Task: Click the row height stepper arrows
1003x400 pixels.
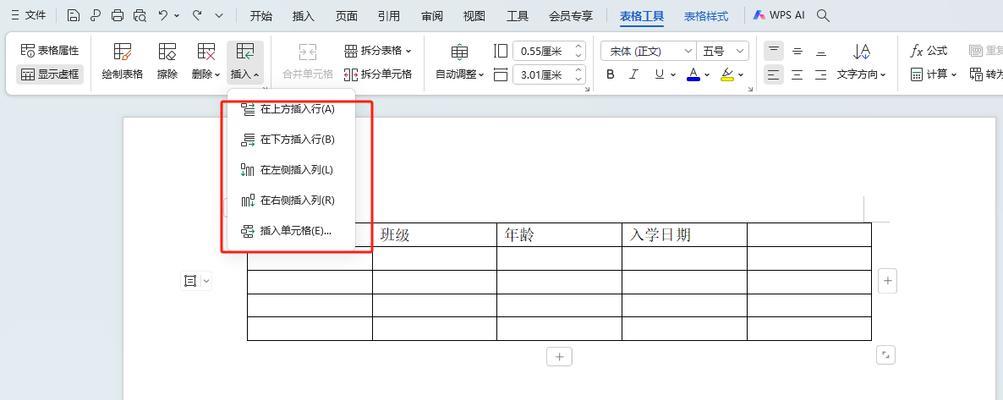Action: coord(579,51)
